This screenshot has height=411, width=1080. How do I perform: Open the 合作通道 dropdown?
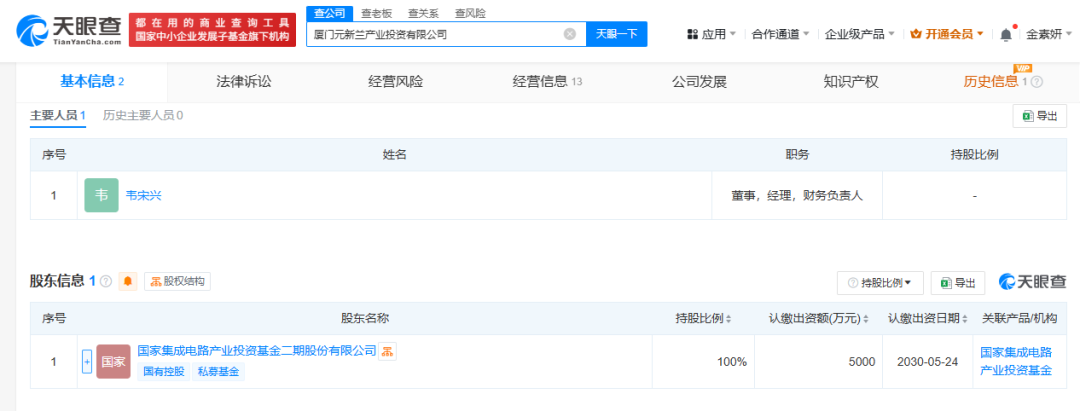781,34
